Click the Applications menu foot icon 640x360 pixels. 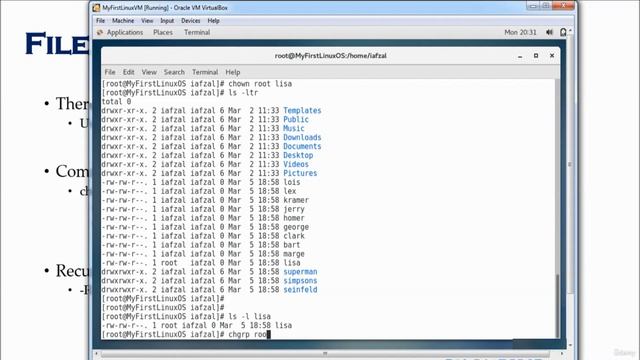tap(100, 32)
